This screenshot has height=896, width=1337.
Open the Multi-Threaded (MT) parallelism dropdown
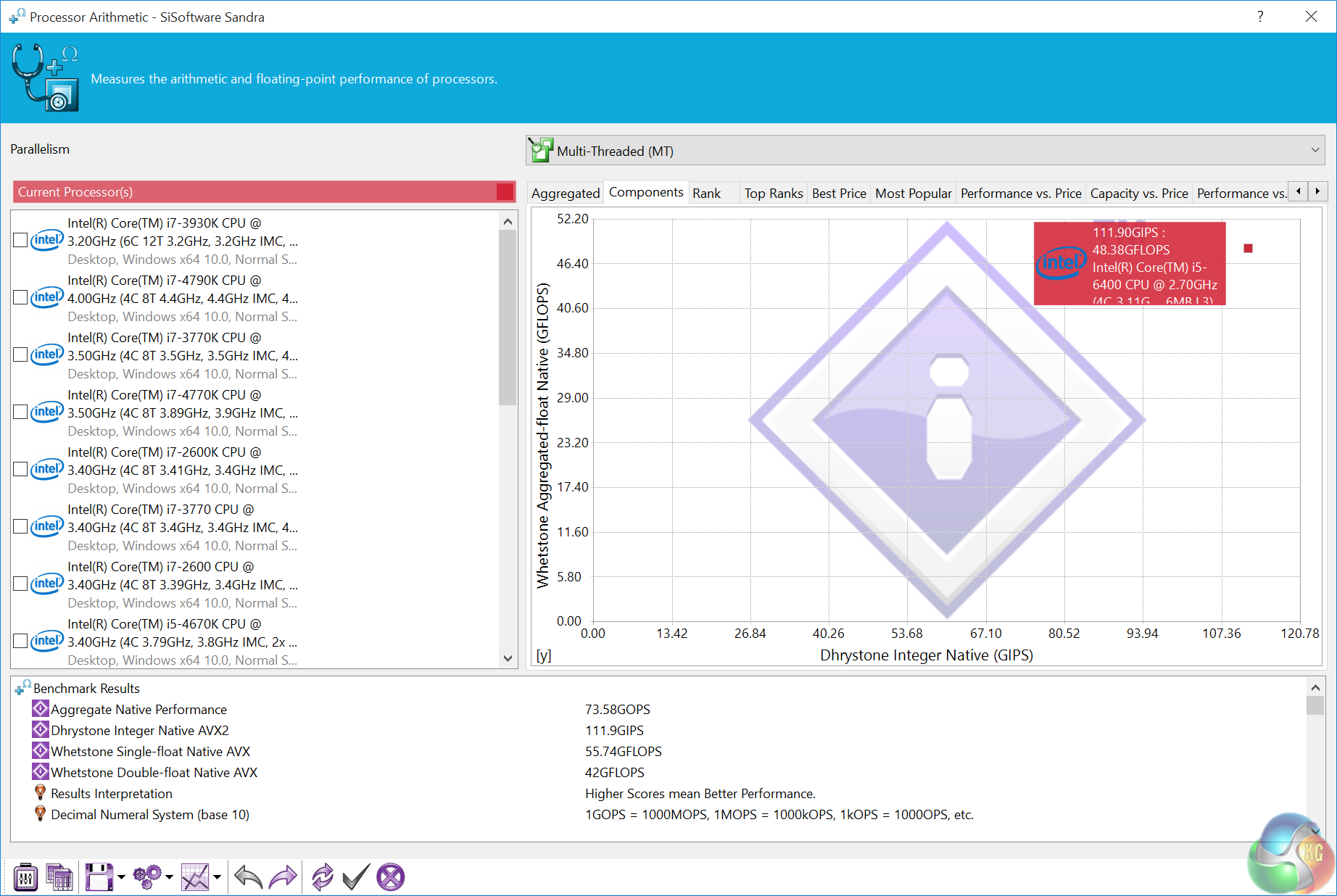pyautogui.click(x=925, y=151)
